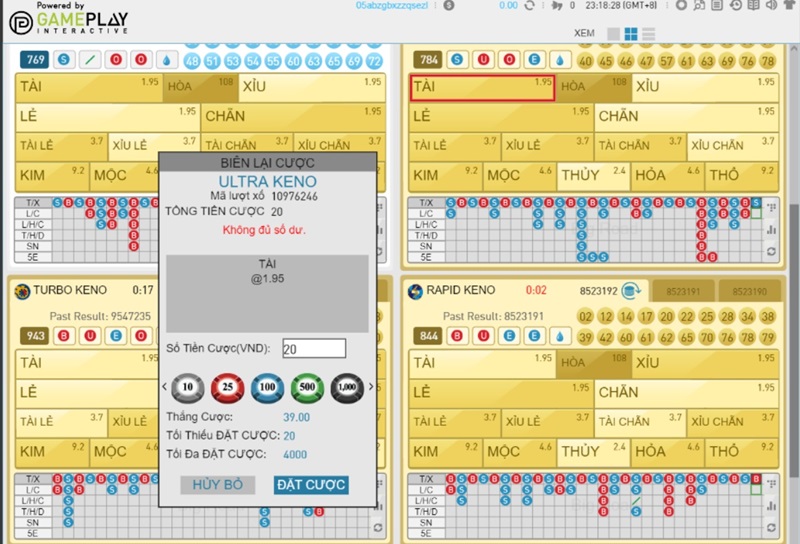Click the Rapid Keno globe icon
Viewport: 800px width, 544px height.
pyautogui.click(x=415, y=291)
